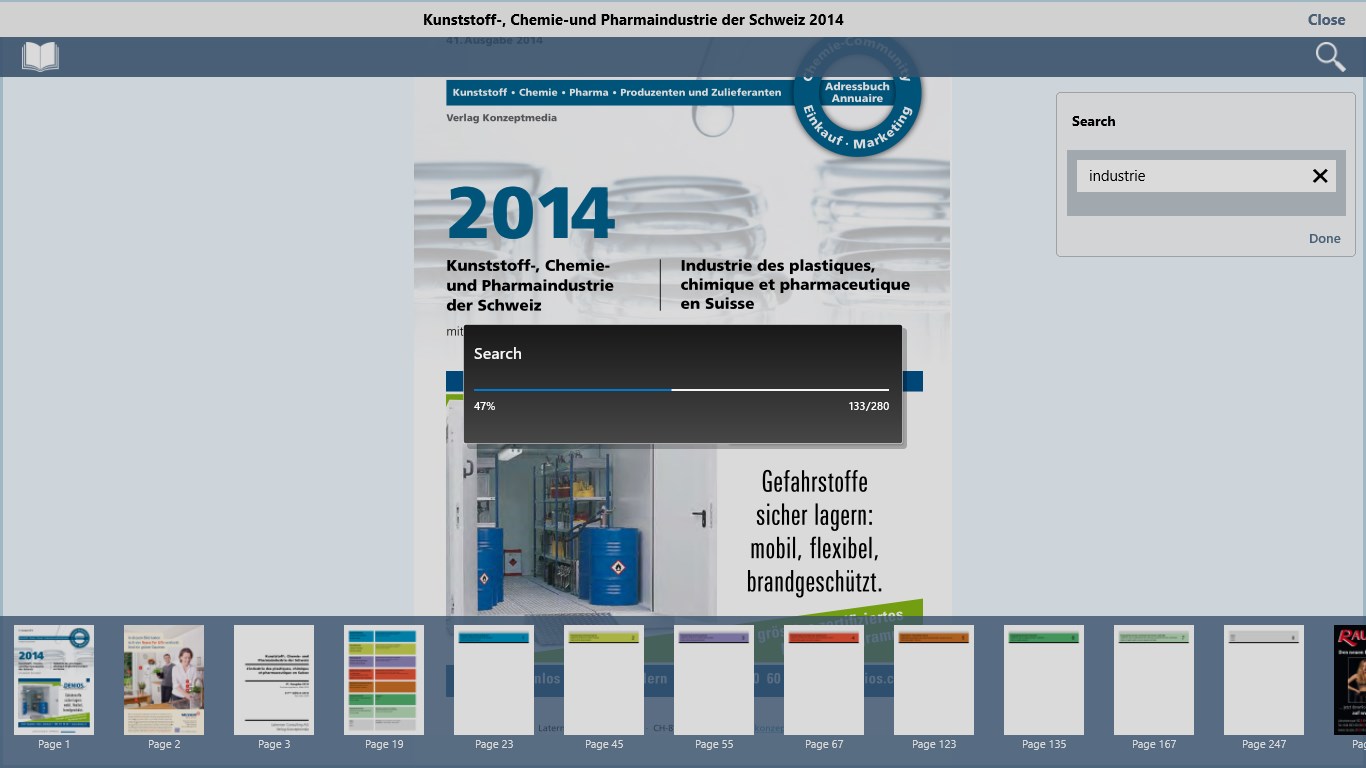Click the publication title in top bar
This screenshot has height=768, width=1366.
633,19
